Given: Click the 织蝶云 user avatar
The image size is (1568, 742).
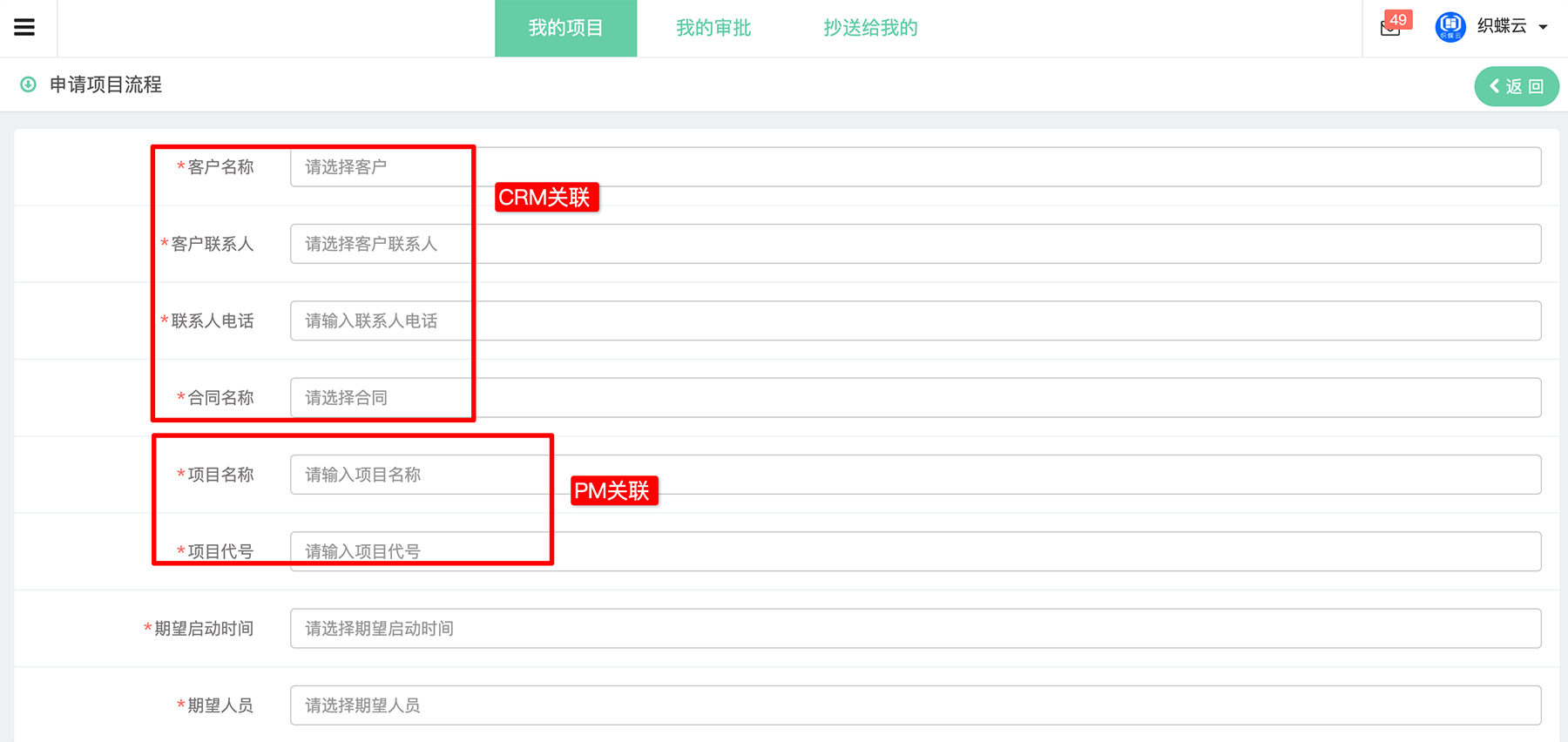Looking at the screenshot, I should click(1450, 27).
